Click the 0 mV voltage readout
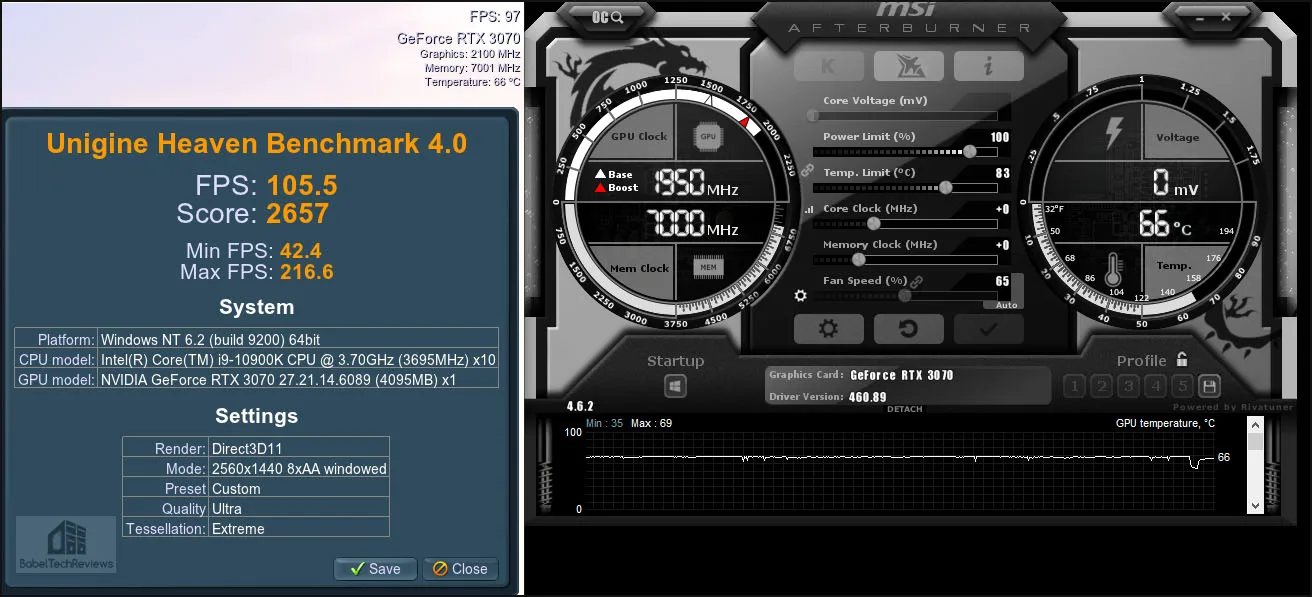 tap(1175, 183)
